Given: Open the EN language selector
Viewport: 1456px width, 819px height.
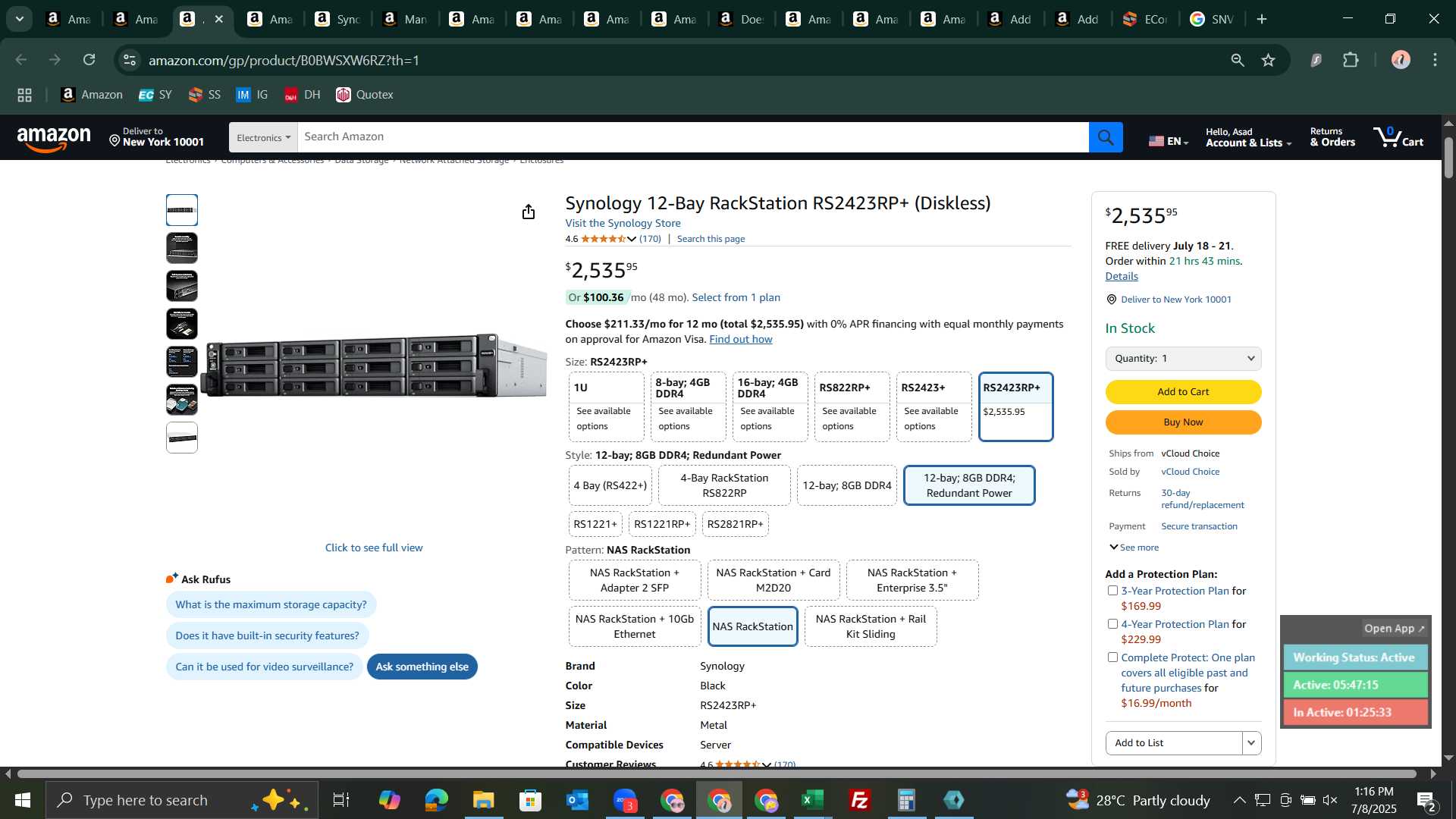Looking at the screenshot, I should coord(1168,140).
